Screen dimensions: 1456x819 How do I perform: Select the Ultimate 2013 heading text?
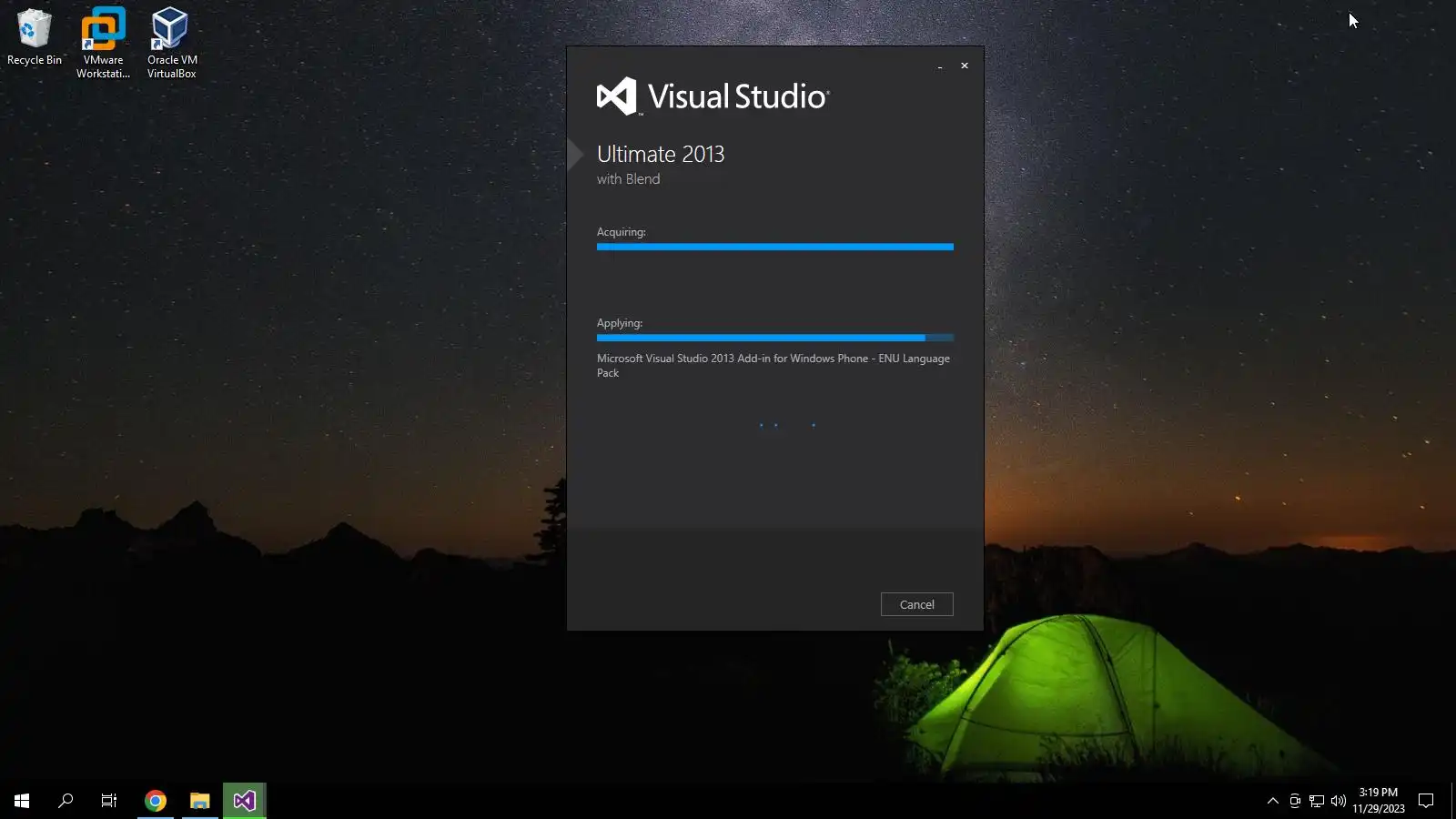pos(661,154)
